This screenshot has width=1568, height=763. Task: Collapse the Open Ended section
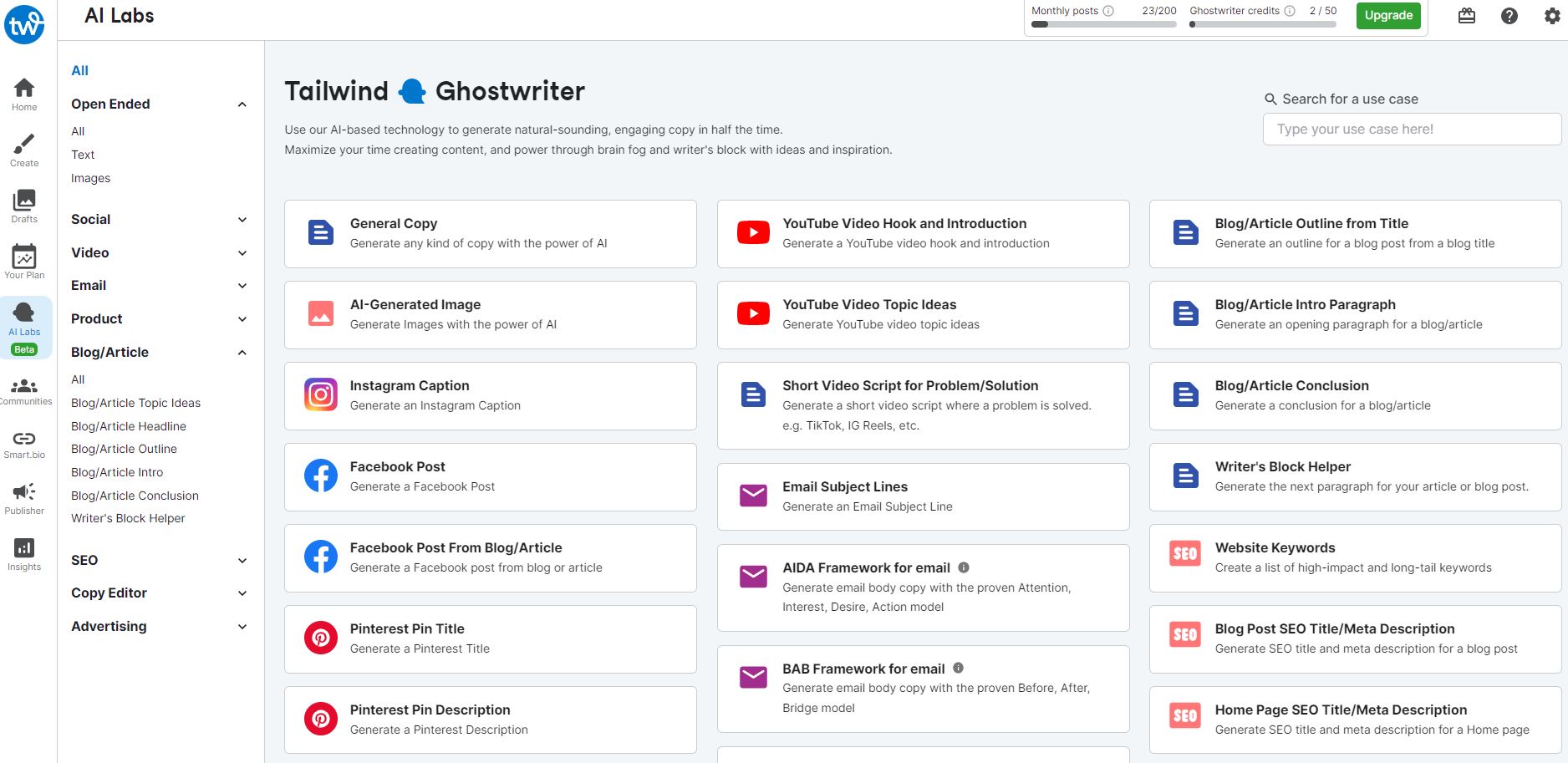242,104
